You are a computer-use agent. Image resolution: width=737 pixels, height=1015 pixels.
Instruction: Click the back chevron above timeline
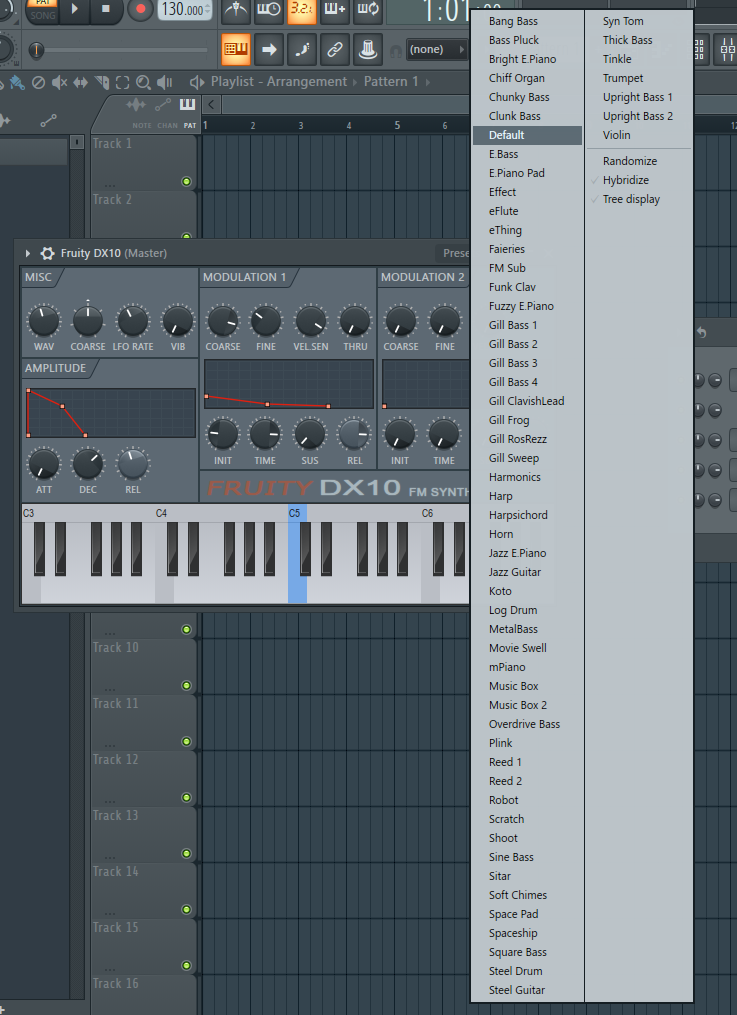point(211,104)
